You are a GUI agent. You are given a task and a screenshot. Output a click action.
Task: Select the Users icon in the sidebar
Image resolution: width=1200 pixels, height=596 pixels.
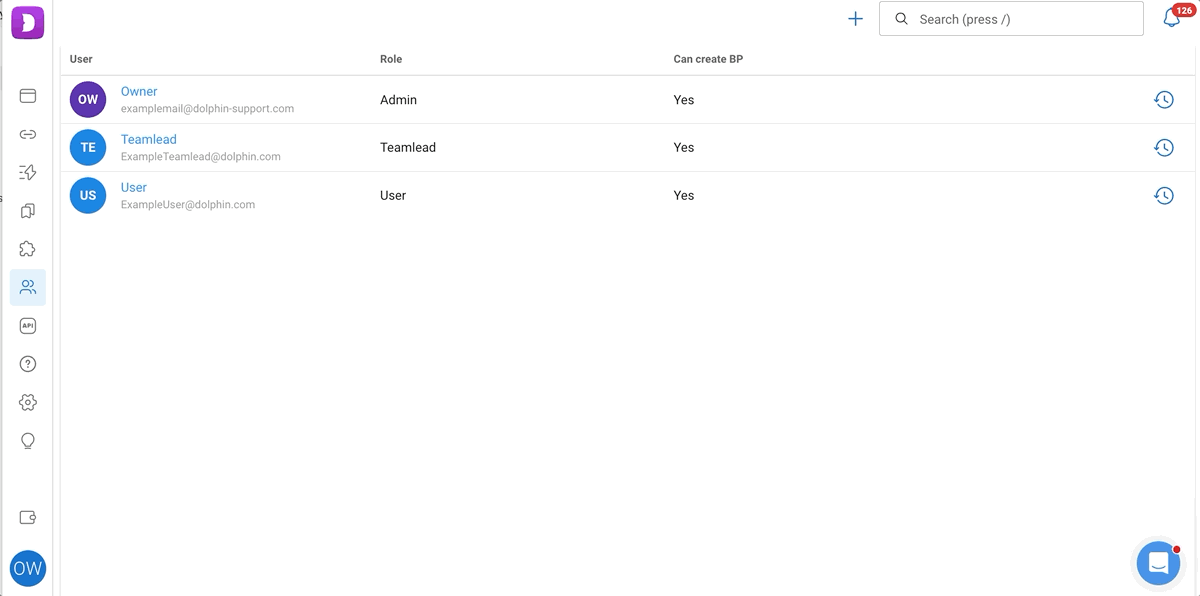point(28,287)
